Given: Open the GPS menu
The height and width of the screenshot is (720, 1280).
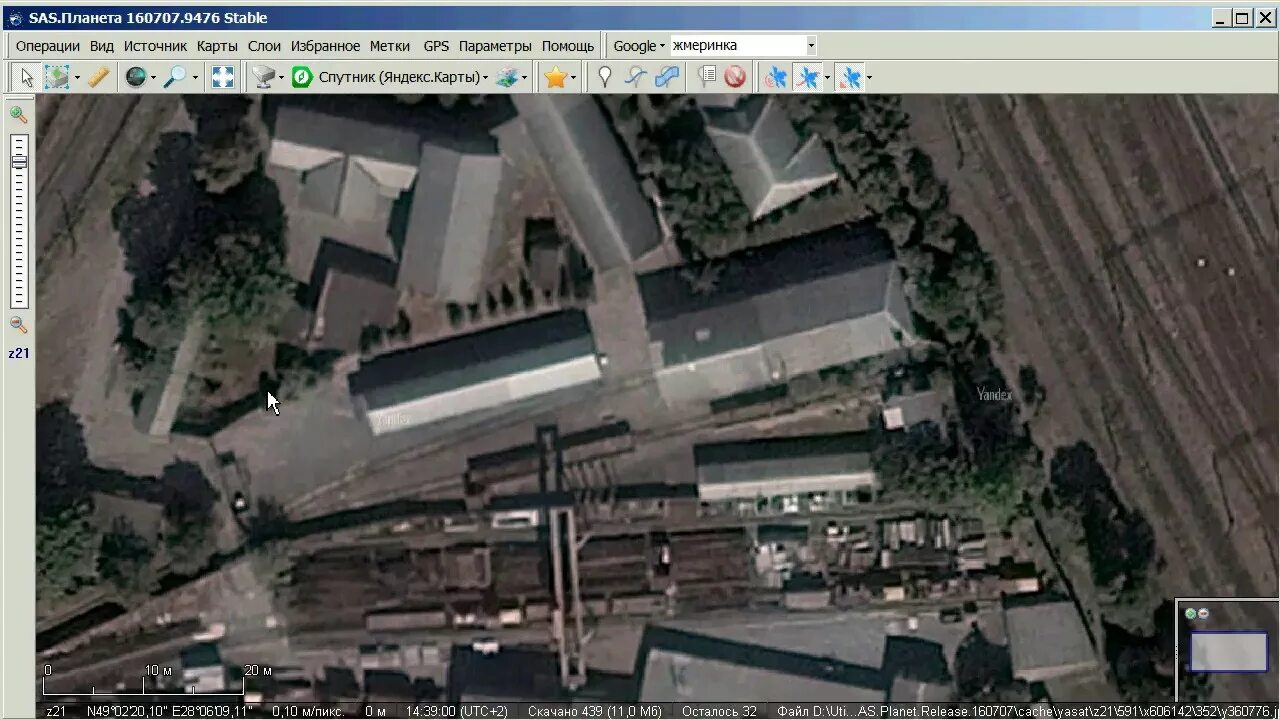Looking at the screenshot, I should (436, 46).
